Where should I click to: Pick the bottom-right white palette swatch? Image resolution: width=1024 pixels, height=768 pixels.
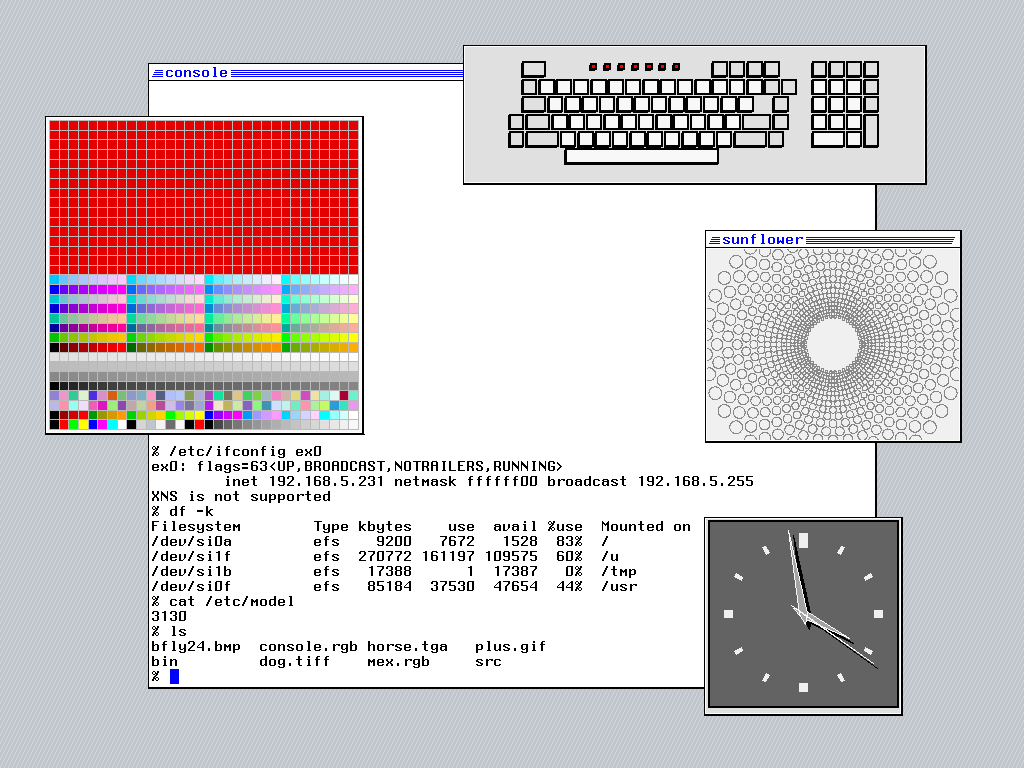coord(352,425)
